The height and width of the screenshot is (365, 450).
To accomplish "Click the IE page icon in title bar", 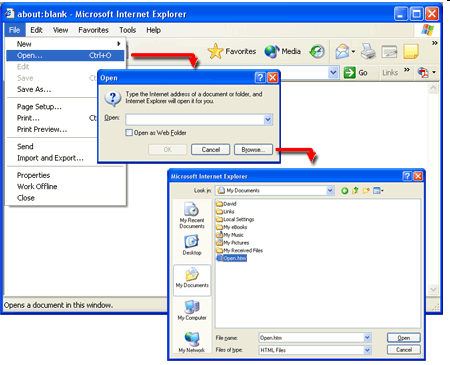I will tap(10, 13).
